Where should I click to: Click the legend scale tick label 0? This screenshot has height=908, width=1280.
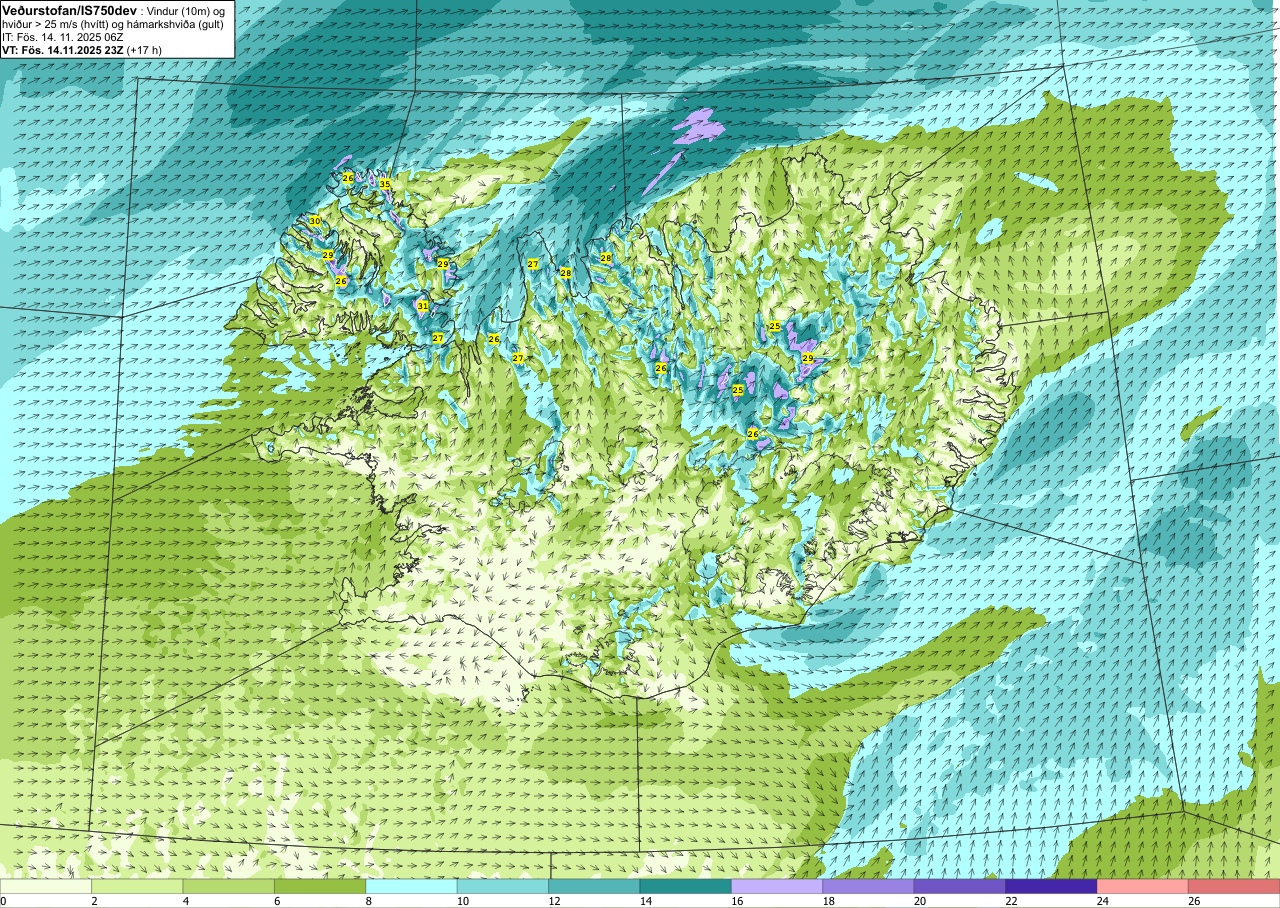click(x=3, y=901)
